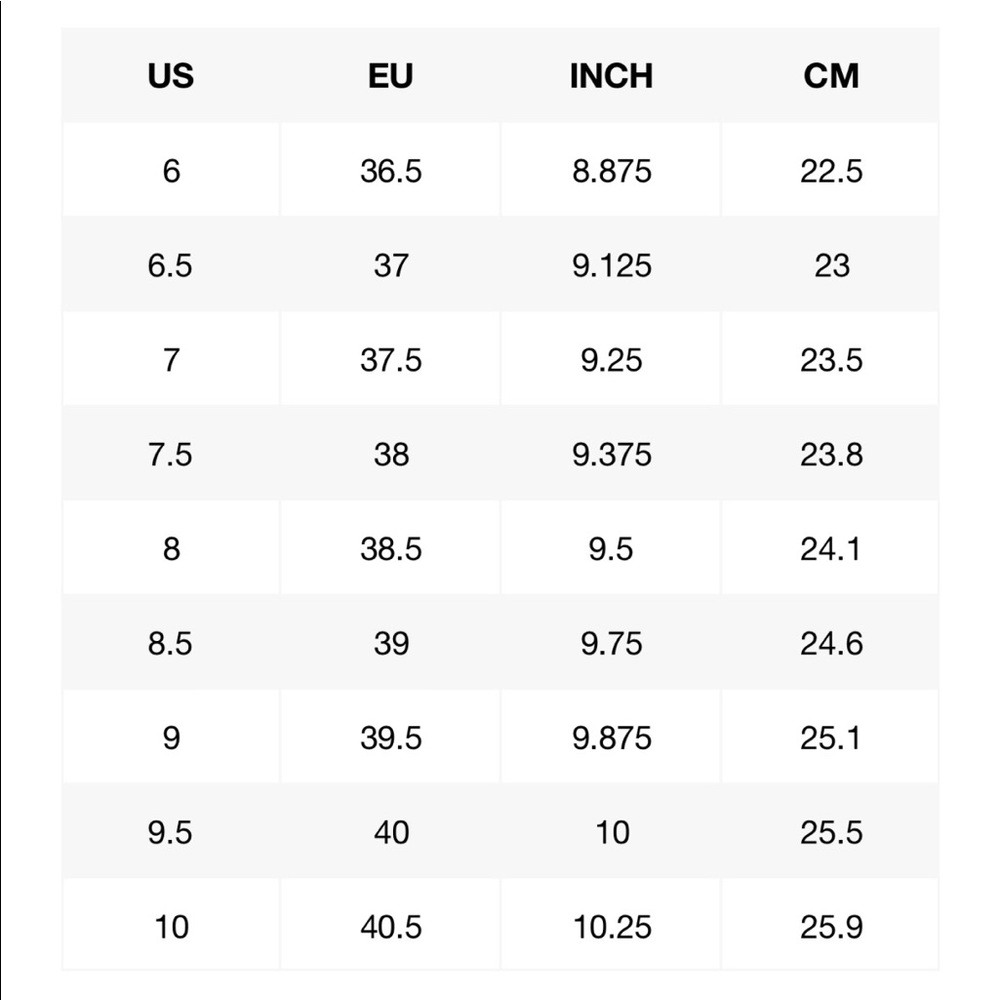The image size is (1000, 1000).
Task: Select US size 6.5 cell
Action: click(x=171, y=265)
